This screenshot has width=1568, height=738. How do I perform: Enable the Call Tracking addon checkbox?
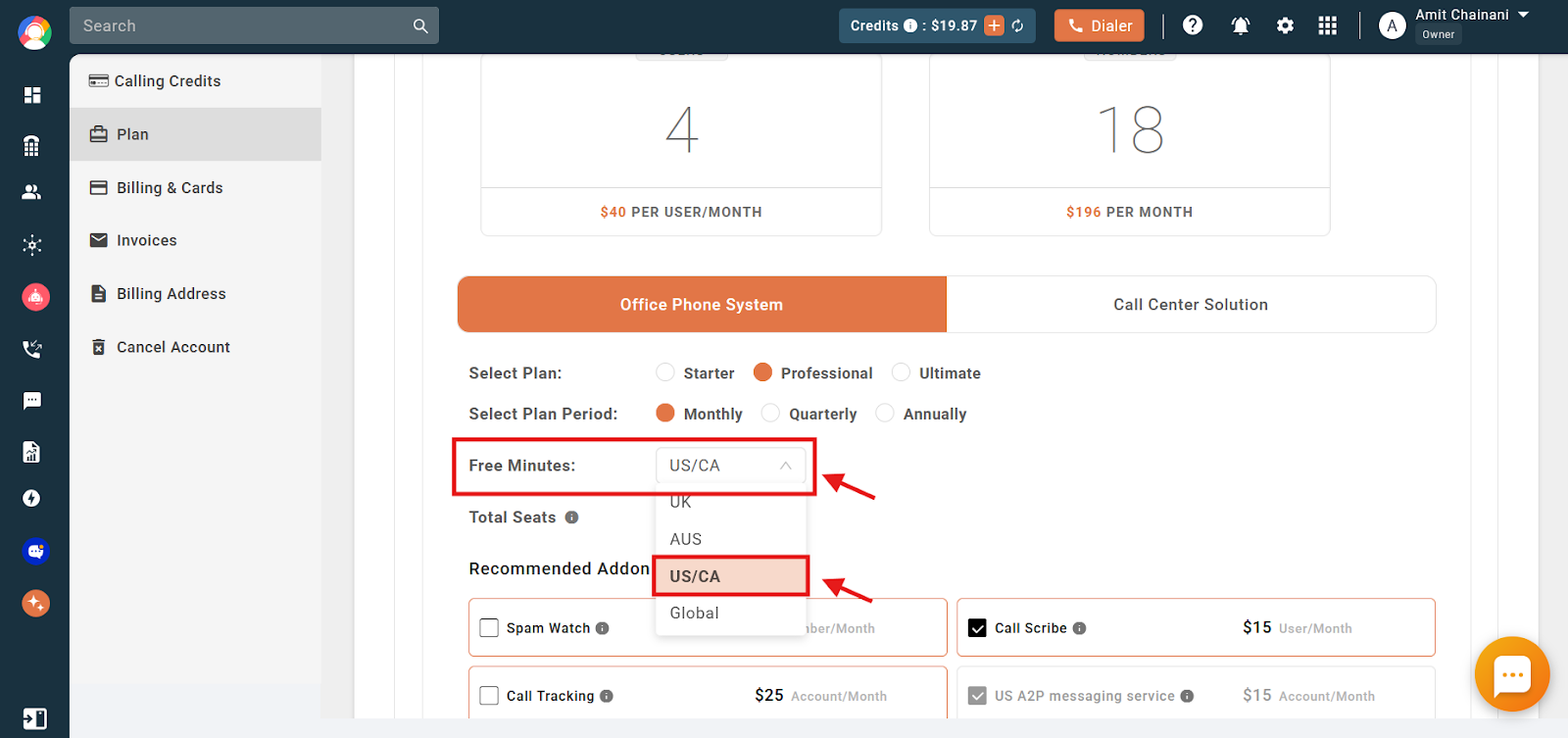(489, 695)
